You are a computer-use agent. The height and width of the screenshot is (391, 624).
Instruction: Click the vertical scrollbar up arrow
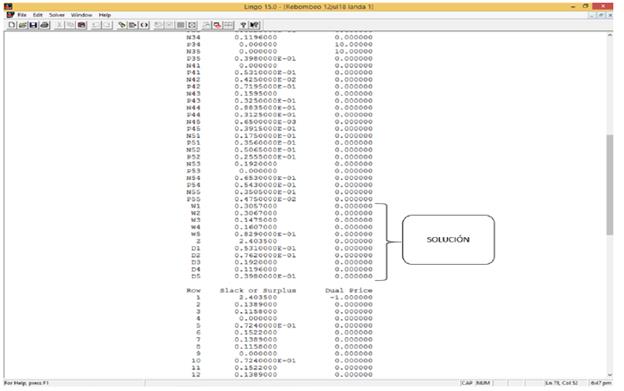[610, 35]
